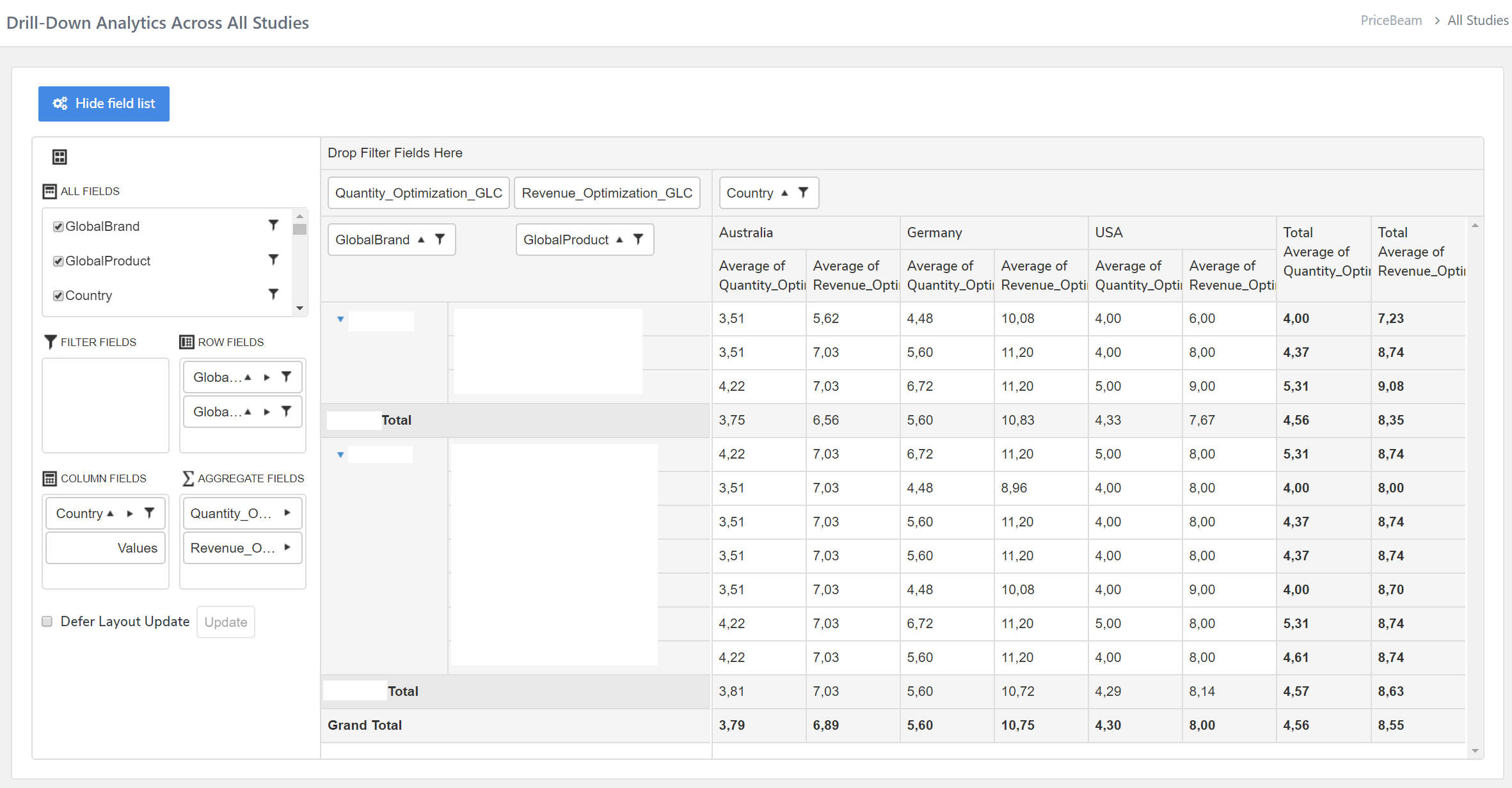Screen dimensions: 1512x788
Task: Click the Germany column header
Action: pyautogui.click(x=994, y=233)
